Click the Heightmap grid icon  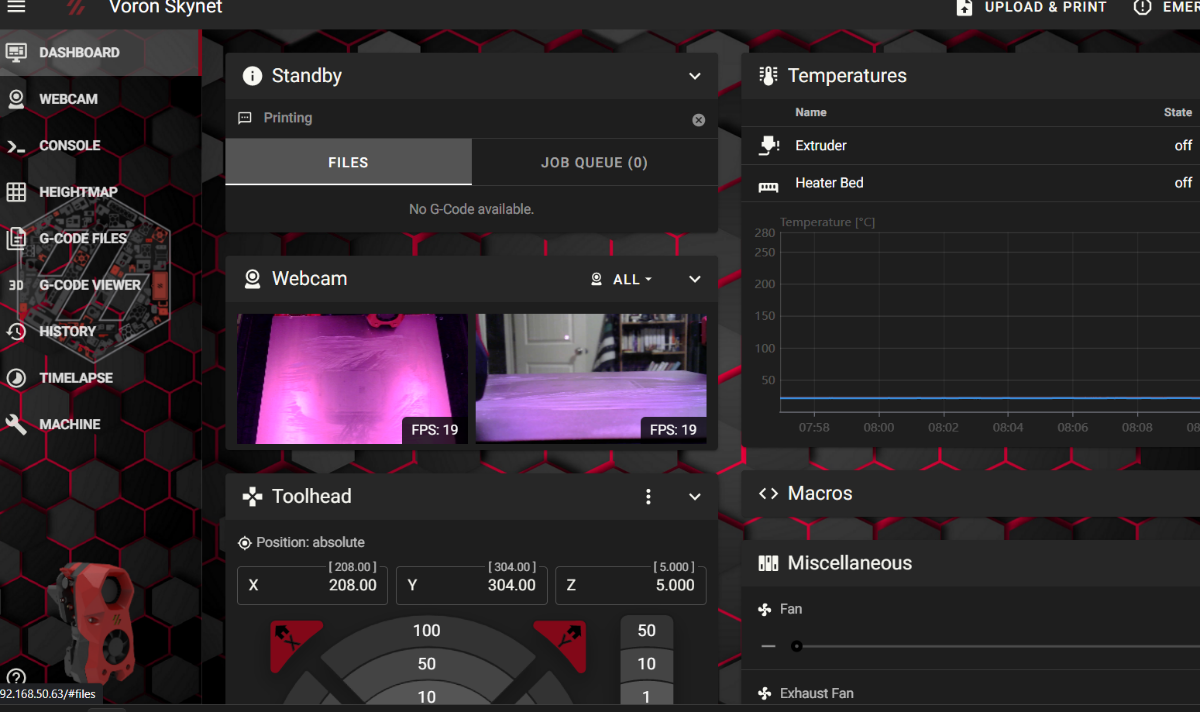point(16,192)
